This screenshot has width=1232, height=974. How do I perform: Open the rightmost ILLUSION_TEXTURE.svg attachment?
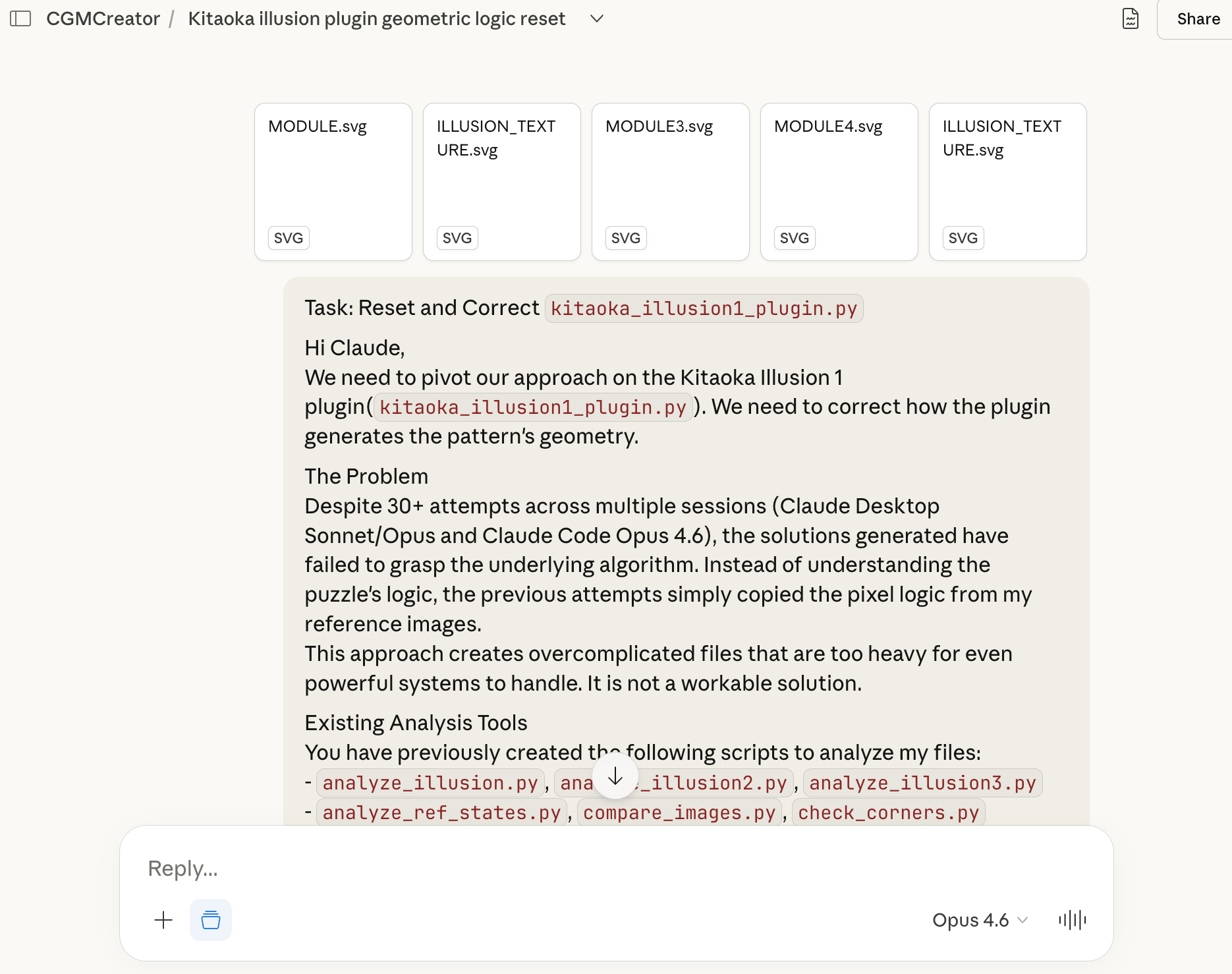1007,182
